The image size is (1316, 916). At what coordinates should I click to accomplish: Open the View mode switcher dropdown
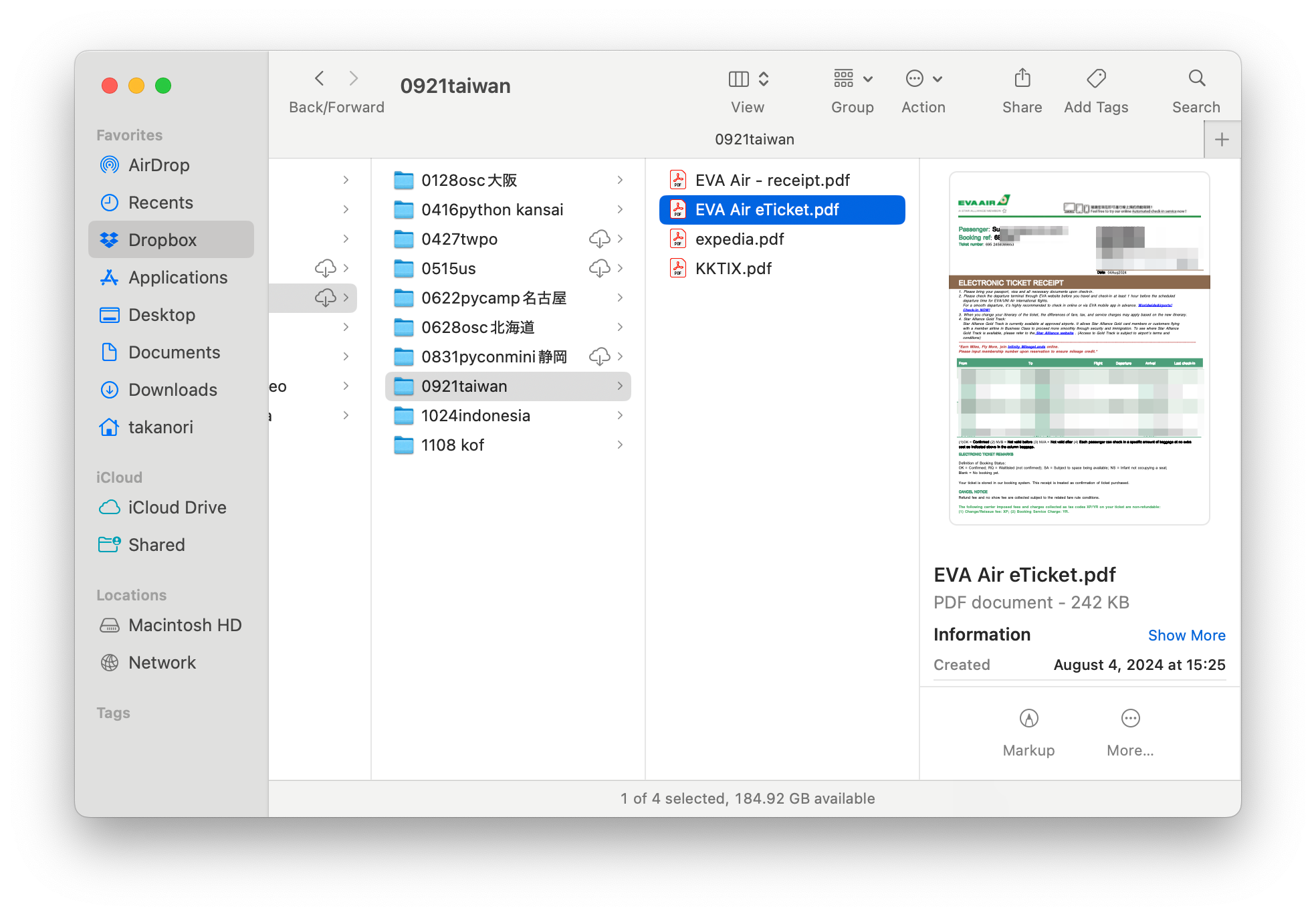point(748,79)
